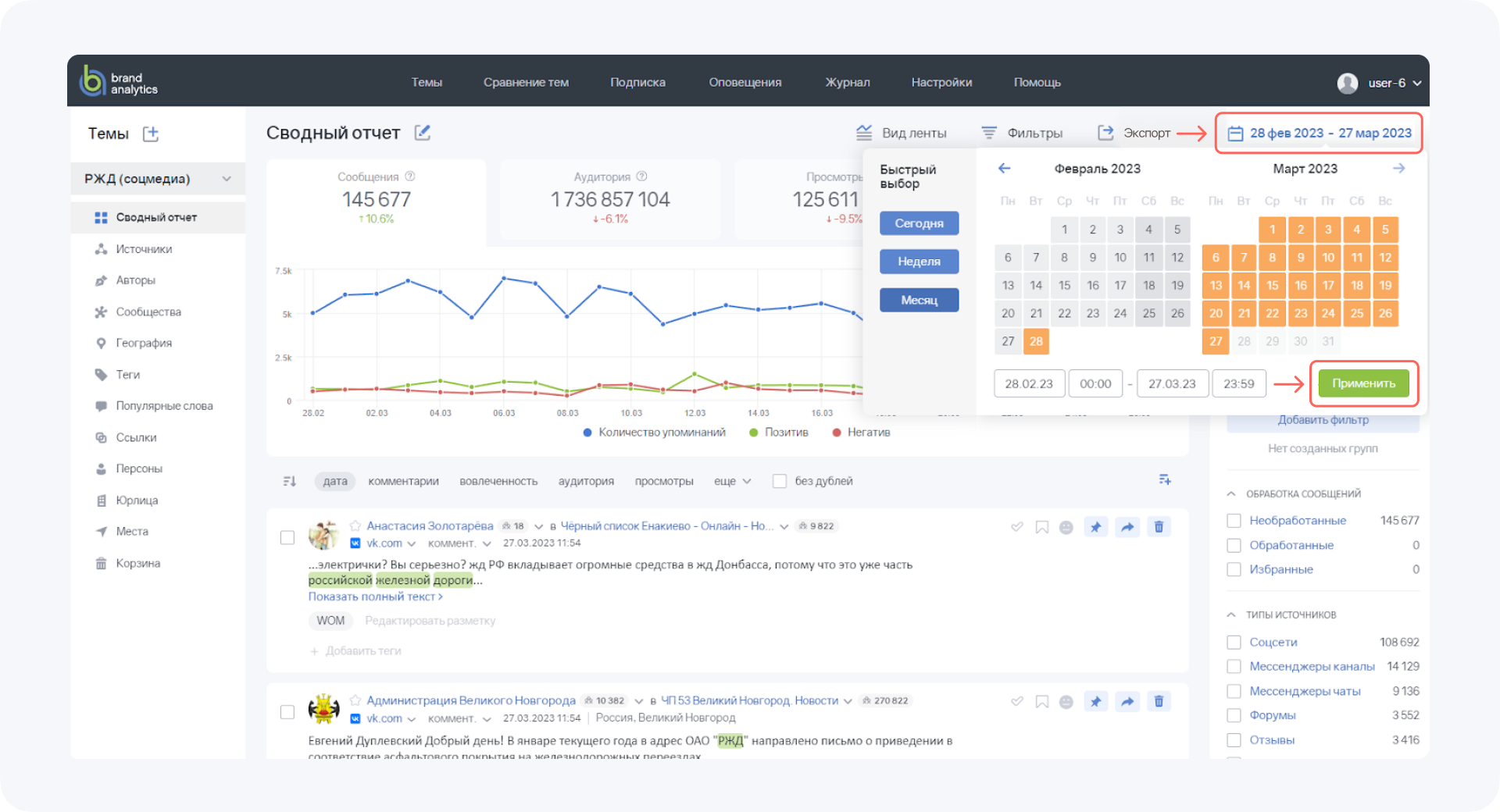This screenshot has height=812, width=1500.
Task: Check the Форумы source type
Action: click(x=1234, y=715)
